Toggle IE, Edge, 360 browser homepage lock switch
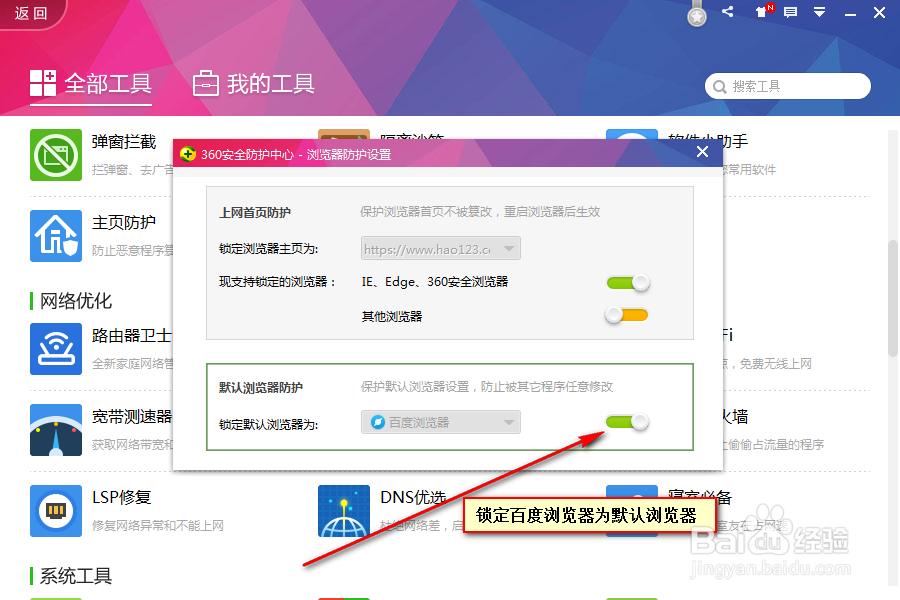This screenshot has width=900, height=600. pyautogui.click(x=628, y=282)
